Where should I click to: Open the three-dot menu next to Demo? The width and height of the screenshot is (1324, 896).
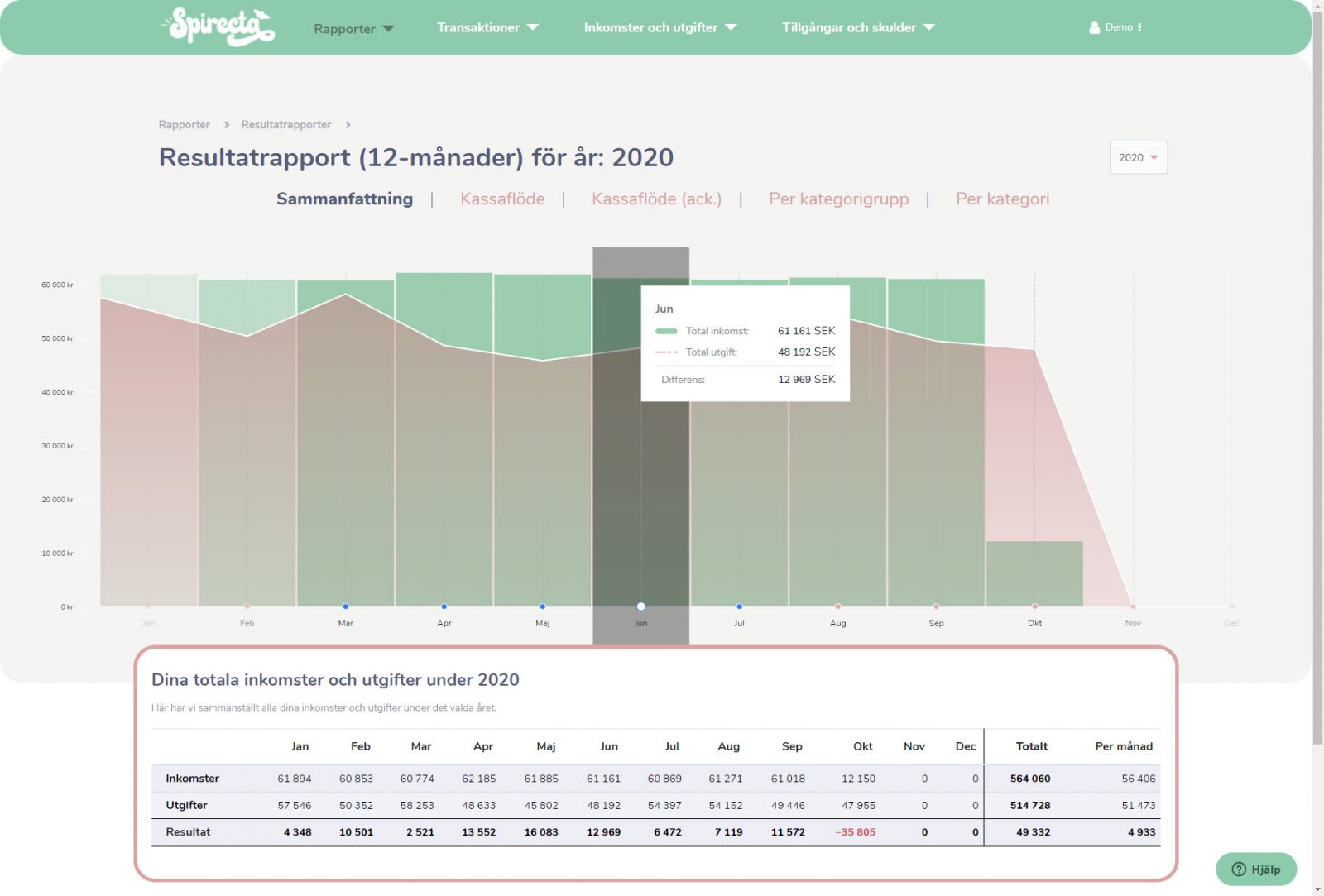tap(1140, 26)
